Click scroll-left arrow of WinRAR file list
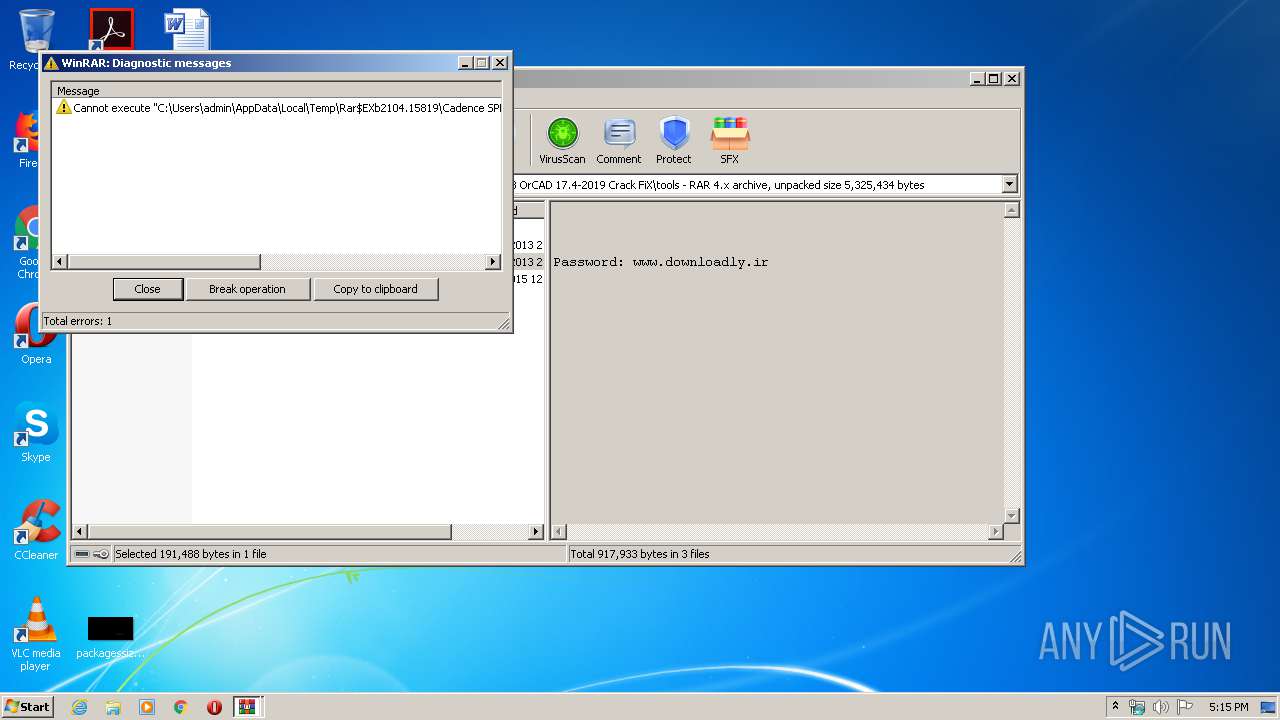The height and width of the screenshot is (720, 1280). click(81, 532)
